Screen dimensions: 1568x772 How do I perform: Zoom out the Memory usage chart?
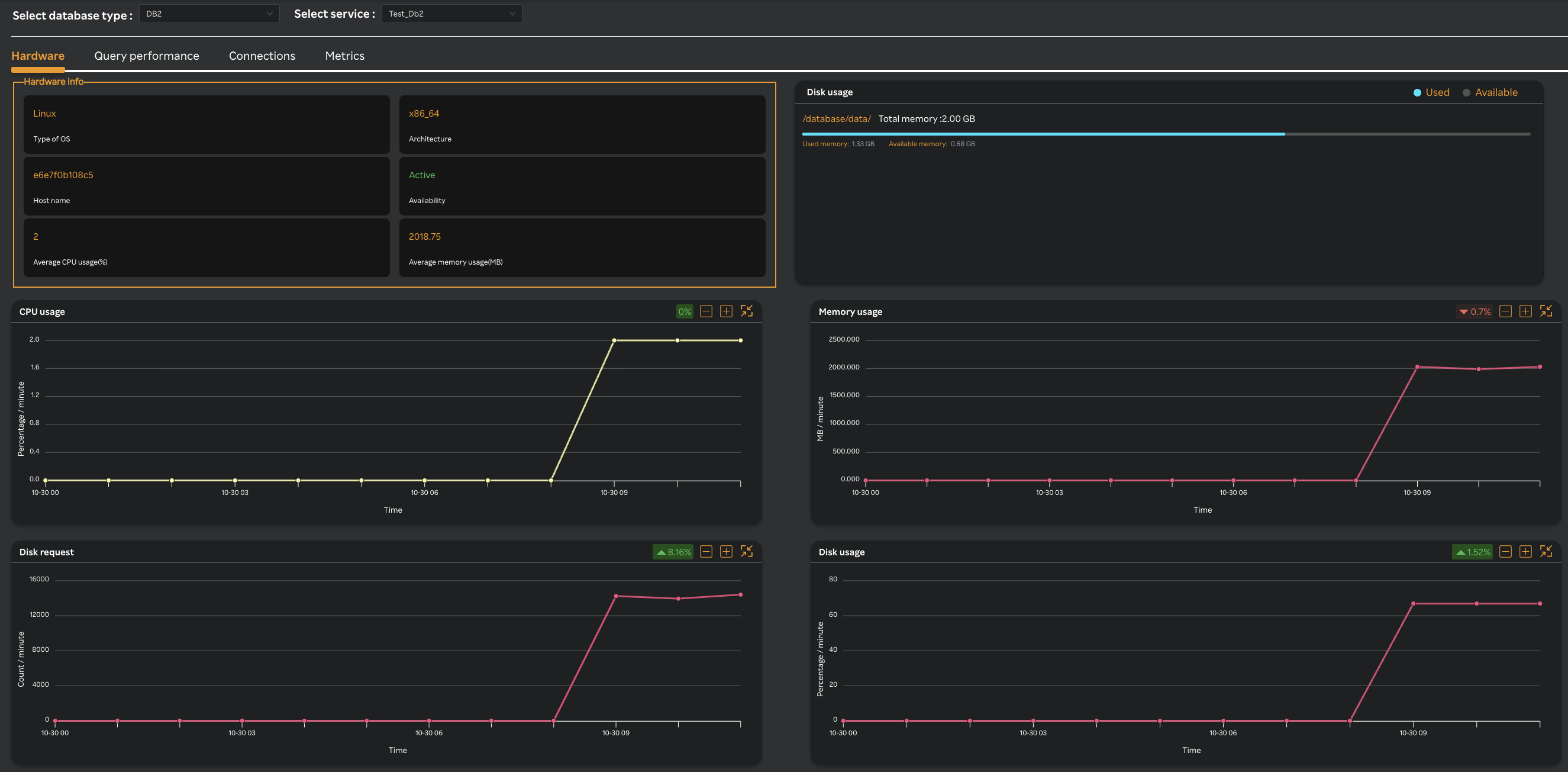1505,311
